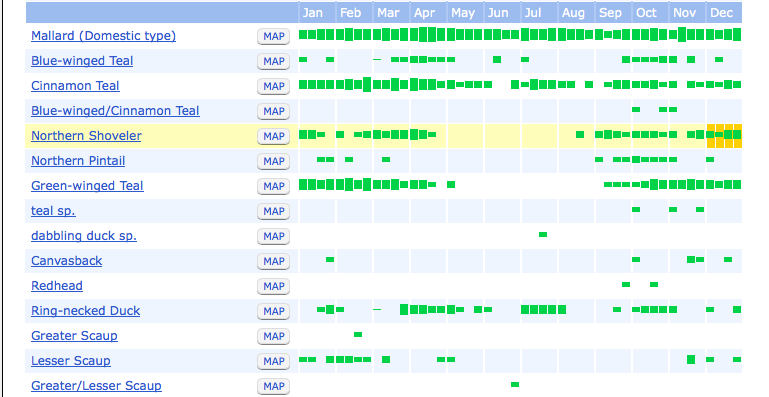The height and width of the screenshot is (397, 769).
Task: Open the Blue-winged/Cinnamon Teal link
Action: pyautogui.click(x=115, y=111)
